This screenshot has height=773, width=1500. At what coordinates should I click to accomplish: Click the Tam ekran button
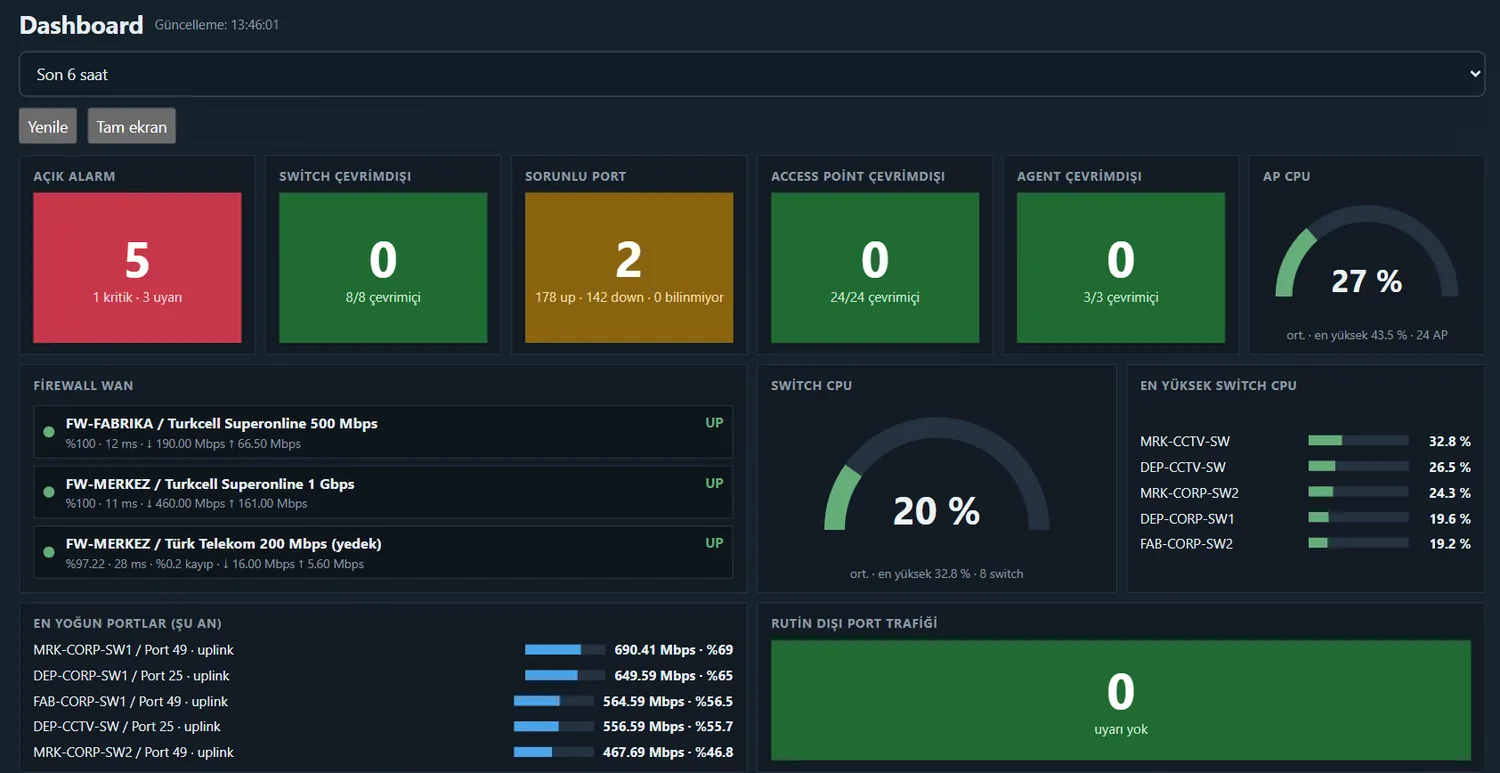132,126
